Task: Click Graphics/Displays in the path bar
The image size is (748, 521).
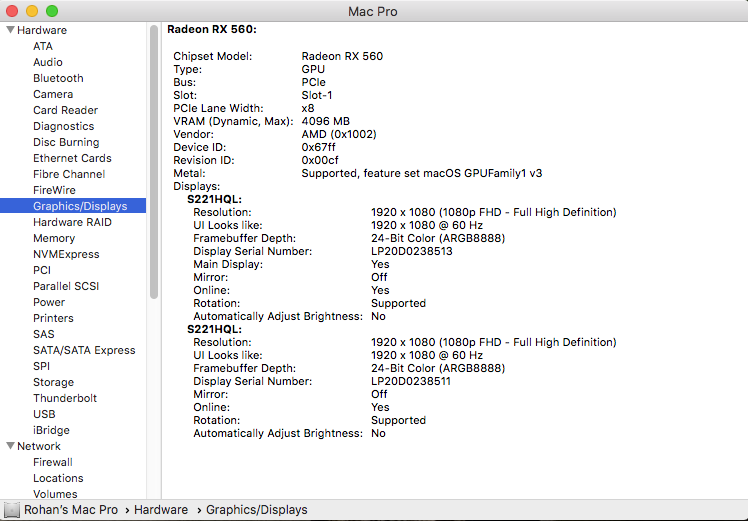Action: (x=257, y=510)
